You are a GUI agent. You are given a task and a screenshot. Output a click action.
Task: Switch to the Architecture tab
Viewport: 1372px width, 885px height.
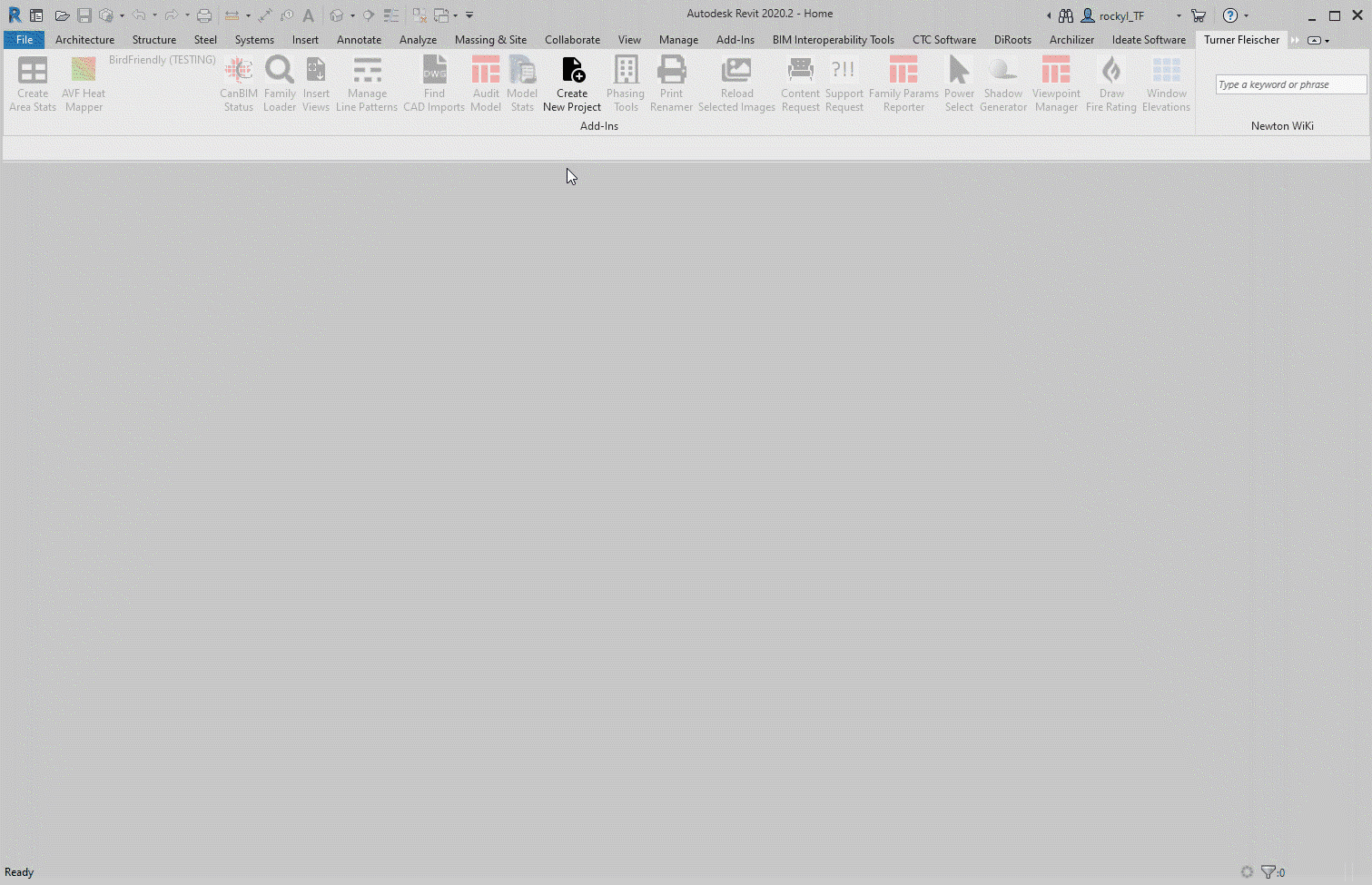coord(84,40)
